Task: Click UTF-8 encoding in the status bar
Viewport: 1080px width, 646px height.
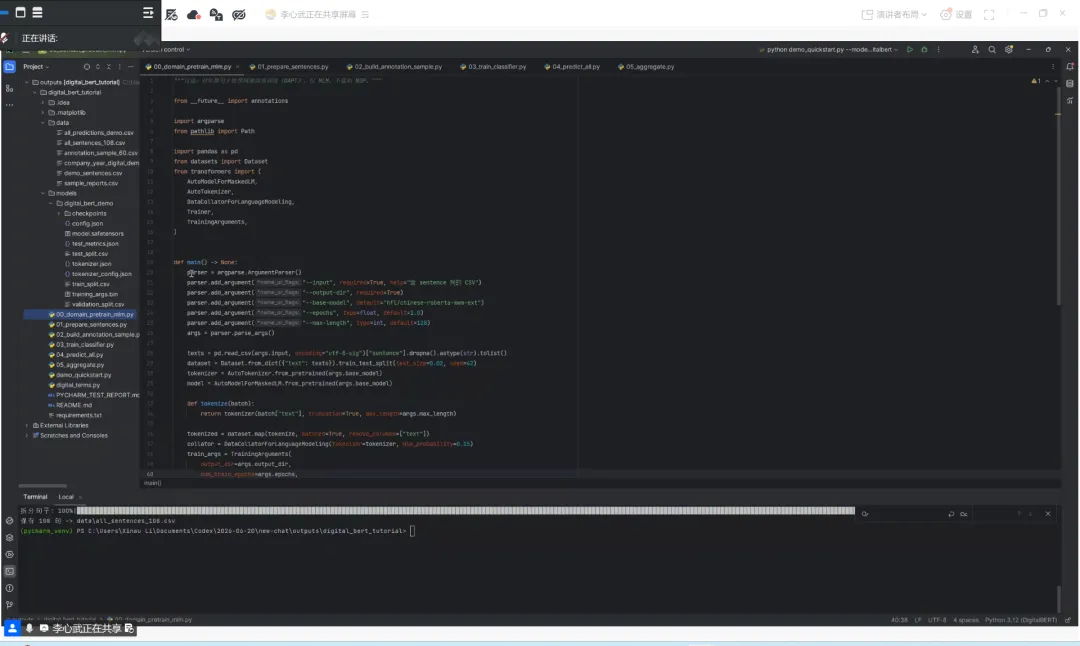Action: pyautogui.click(x=937, y=620)
